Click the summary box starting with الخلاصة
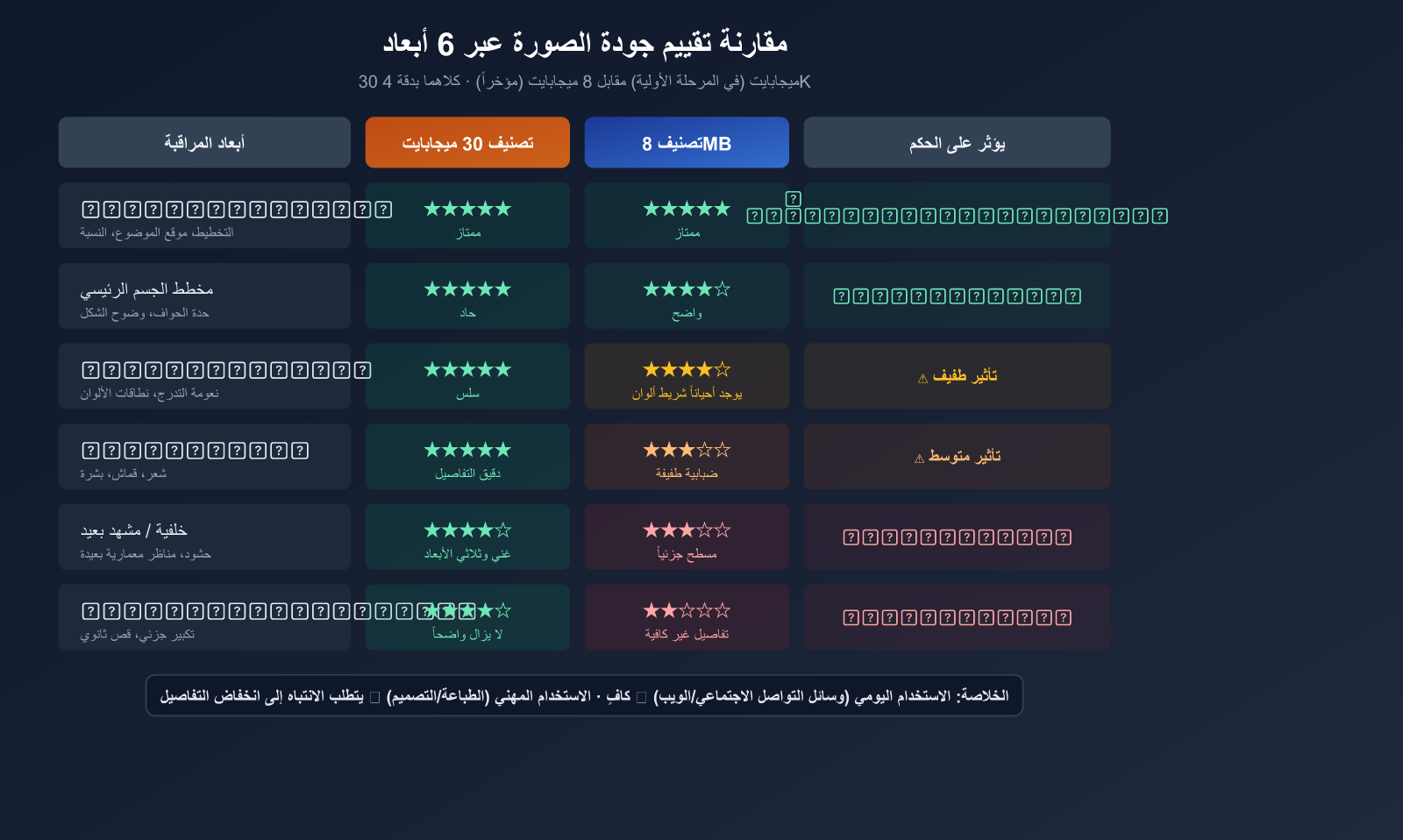 click(x=584, y=696)
